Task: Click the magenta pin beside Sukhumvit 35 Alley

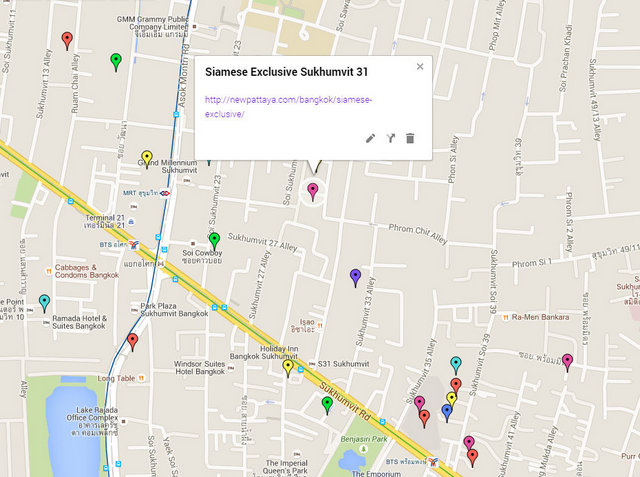Action: coord(420,403)
